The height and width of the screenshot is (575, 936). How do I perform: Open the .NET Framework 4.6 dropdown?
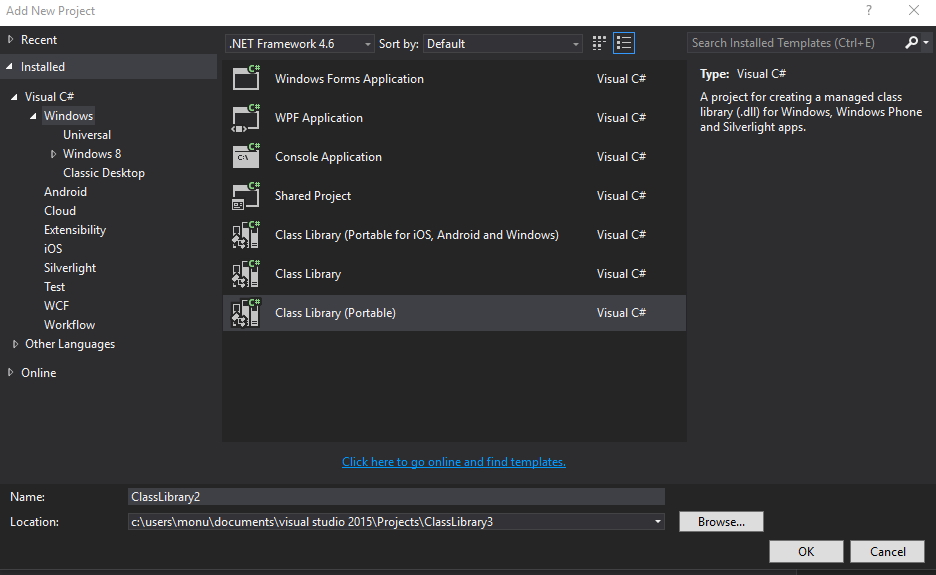tap(300, 44)
